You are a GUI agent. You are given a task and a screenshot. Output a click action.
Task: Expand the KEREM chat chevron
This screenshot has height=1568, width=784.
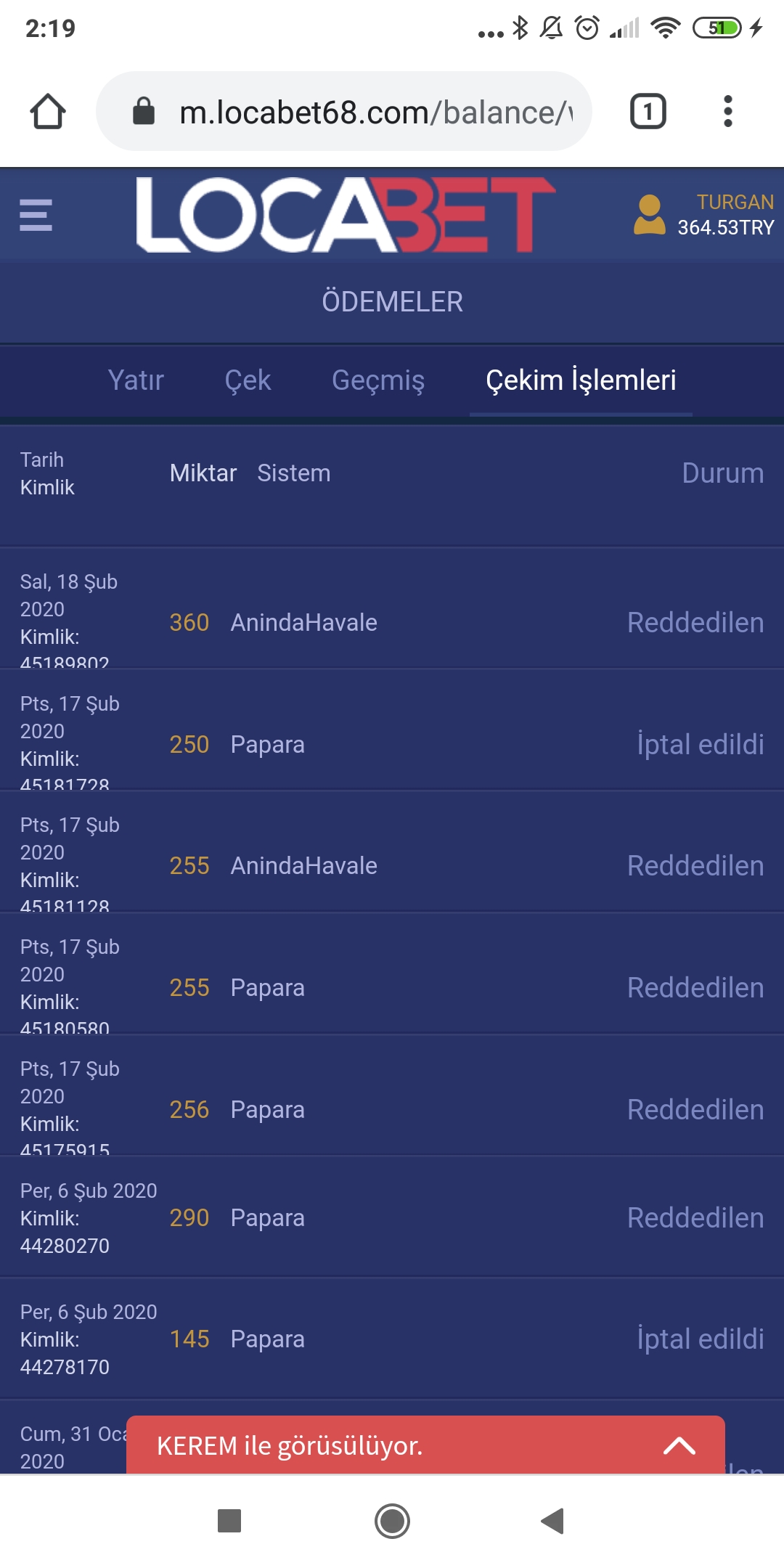tap(679, 1446)
